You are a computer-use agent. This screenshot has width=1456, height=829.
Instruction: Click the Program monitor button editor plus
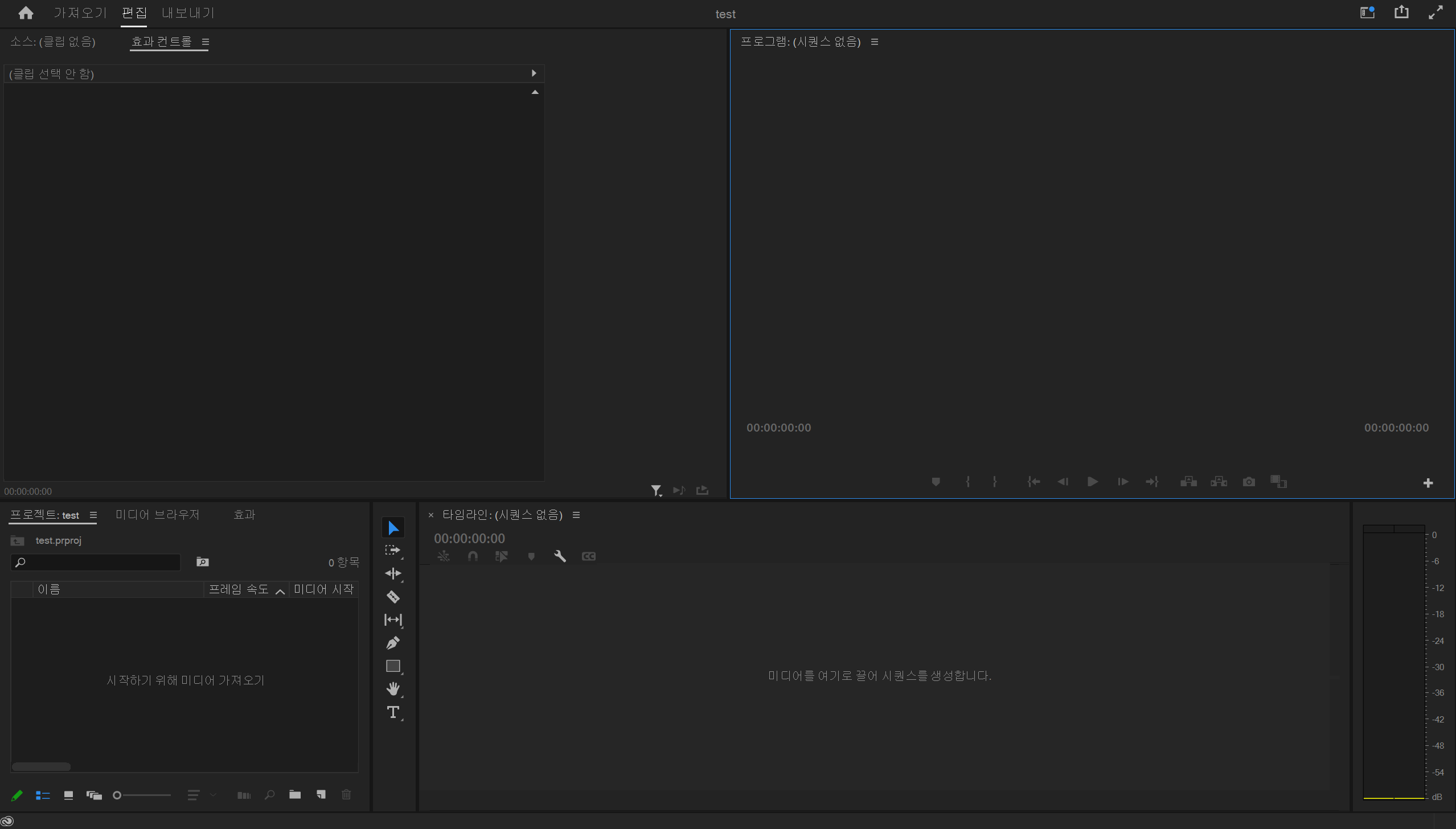[1428, 483]
